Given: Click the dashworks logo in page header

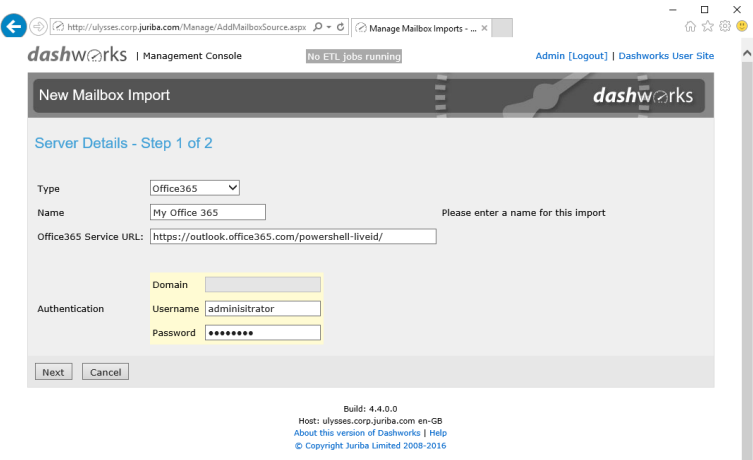Looking at the screenshot, I should point(77,55).
